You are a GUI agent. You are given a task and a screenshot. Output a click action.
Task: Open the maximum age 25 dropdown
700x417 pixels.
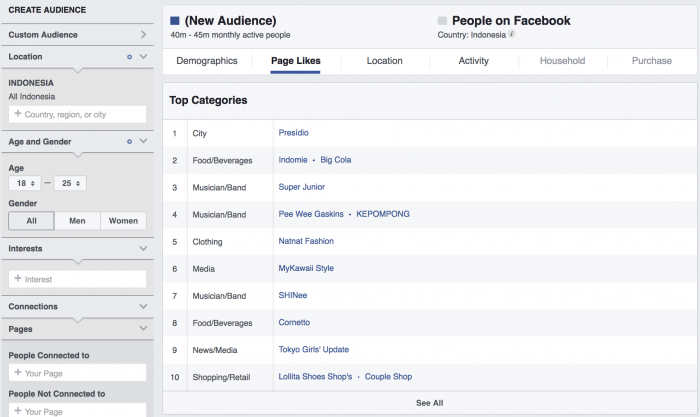pyautogui.click(x=70, y=183)
